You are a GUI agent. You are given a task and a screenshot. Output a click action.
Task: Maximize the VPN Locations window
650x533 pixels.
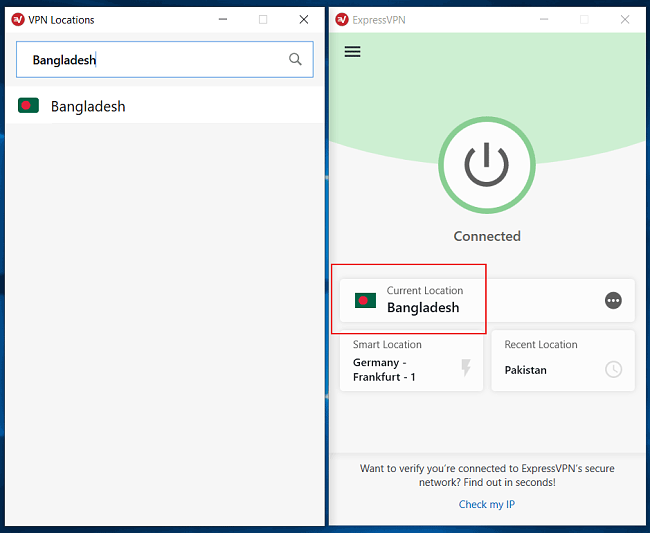[x=263, y=19]
